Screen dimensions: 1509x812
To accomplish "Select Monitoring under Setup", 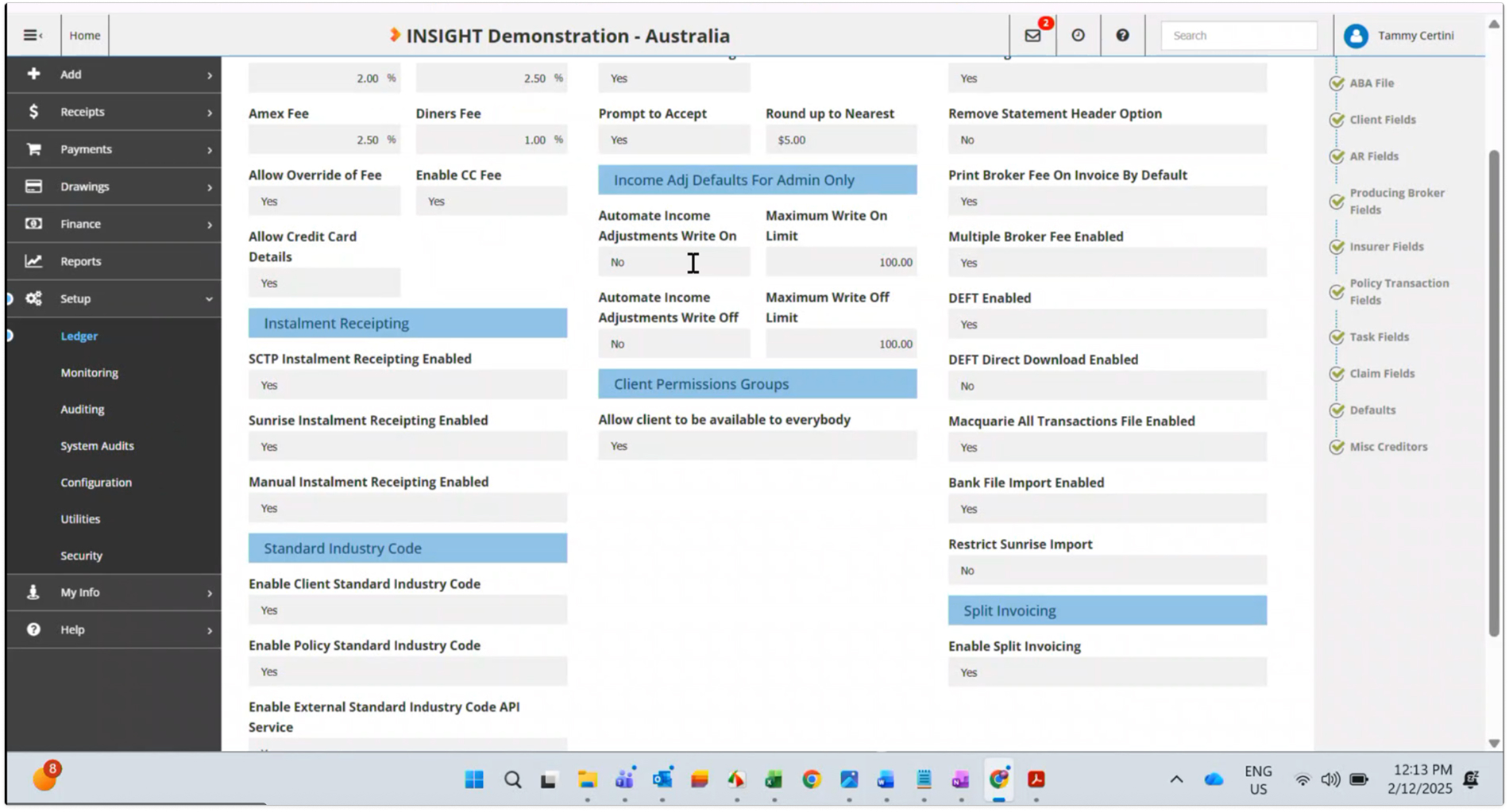I will click(90, 372).
